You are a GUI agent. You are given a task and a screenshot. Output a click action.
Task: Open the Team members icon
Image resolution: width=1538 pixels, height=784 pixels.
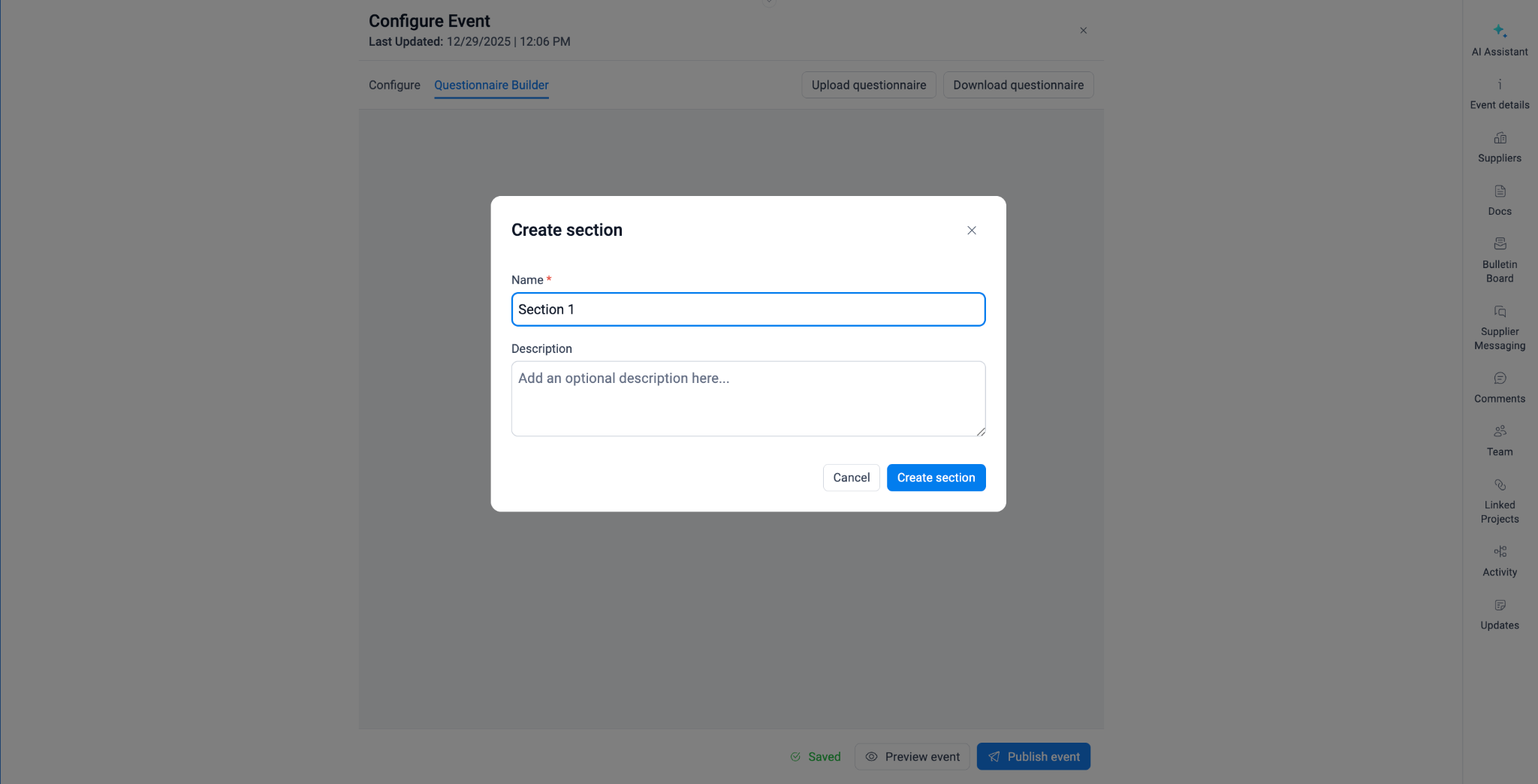(x=1500, y=432)
